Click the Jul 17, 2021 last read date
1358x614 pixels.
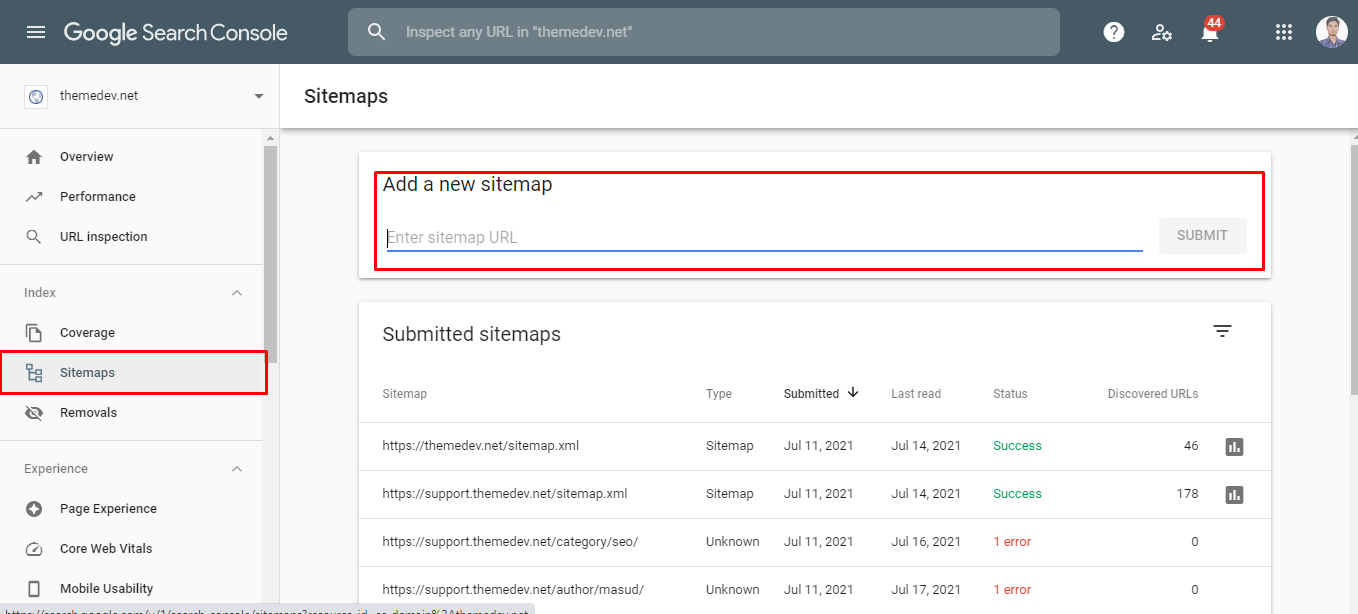tap(926, 590)
